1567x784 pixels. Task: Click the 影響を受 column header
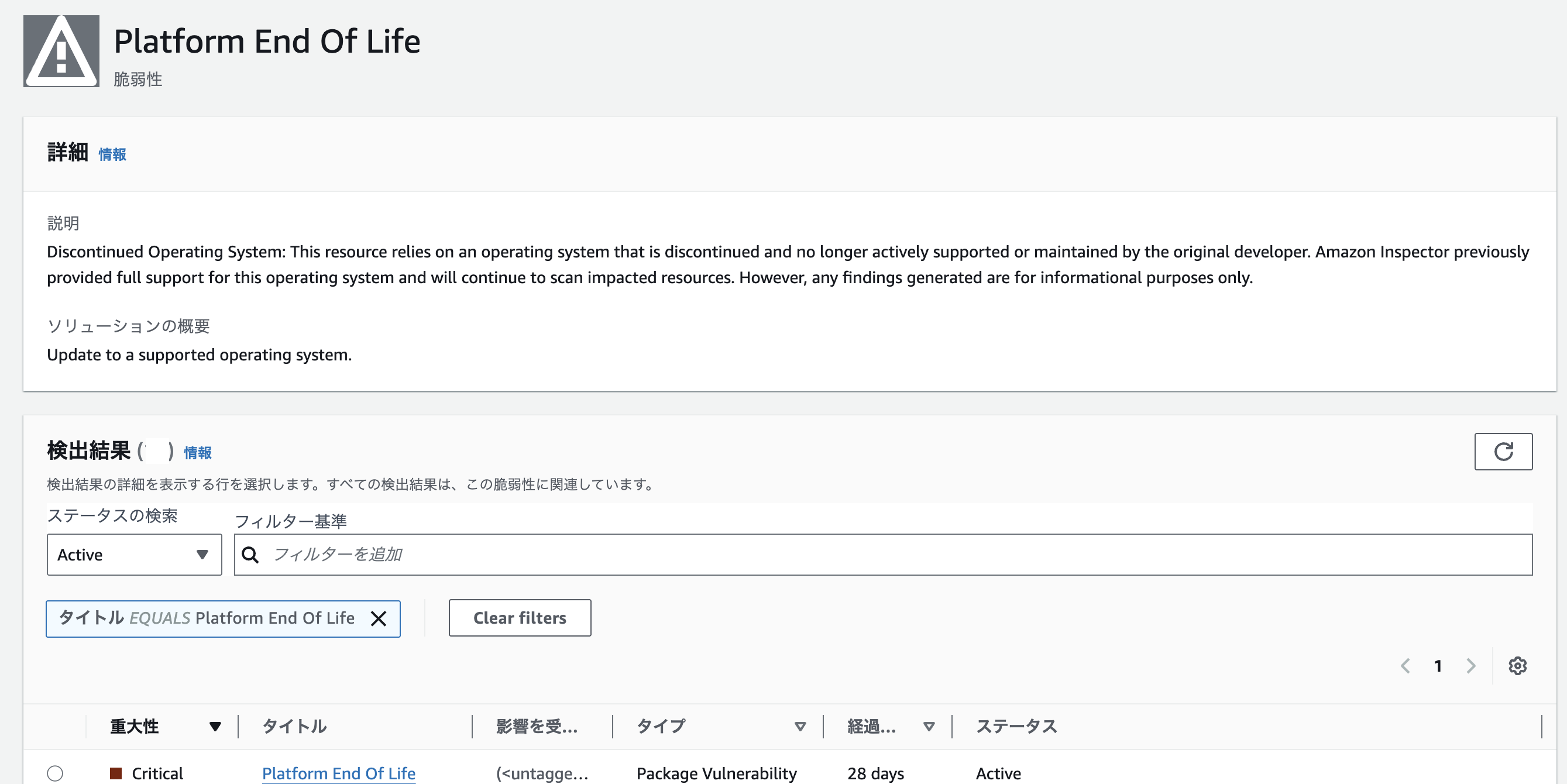[537, 725]
